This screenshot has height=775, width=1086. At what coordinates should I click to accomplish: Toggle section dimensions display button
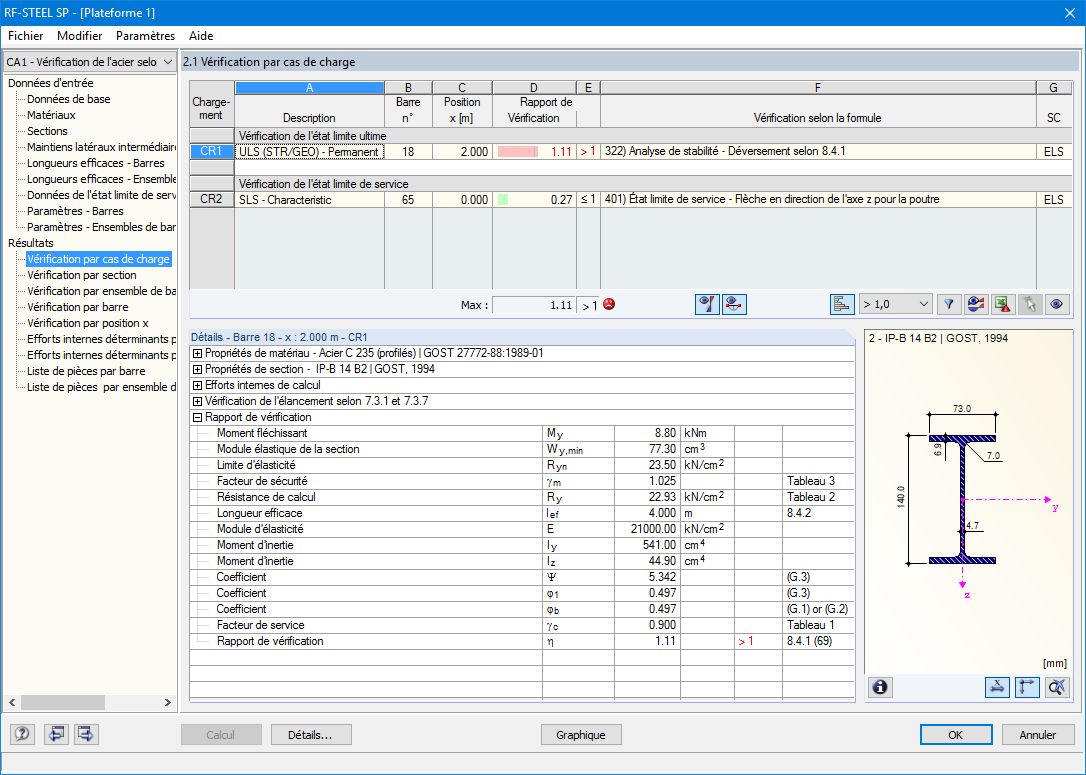(997, 687)
